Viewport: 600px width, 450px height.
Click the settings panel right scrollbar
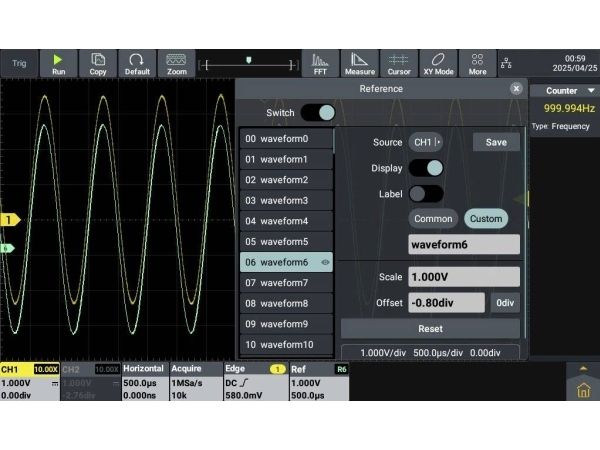pos(525,233)
